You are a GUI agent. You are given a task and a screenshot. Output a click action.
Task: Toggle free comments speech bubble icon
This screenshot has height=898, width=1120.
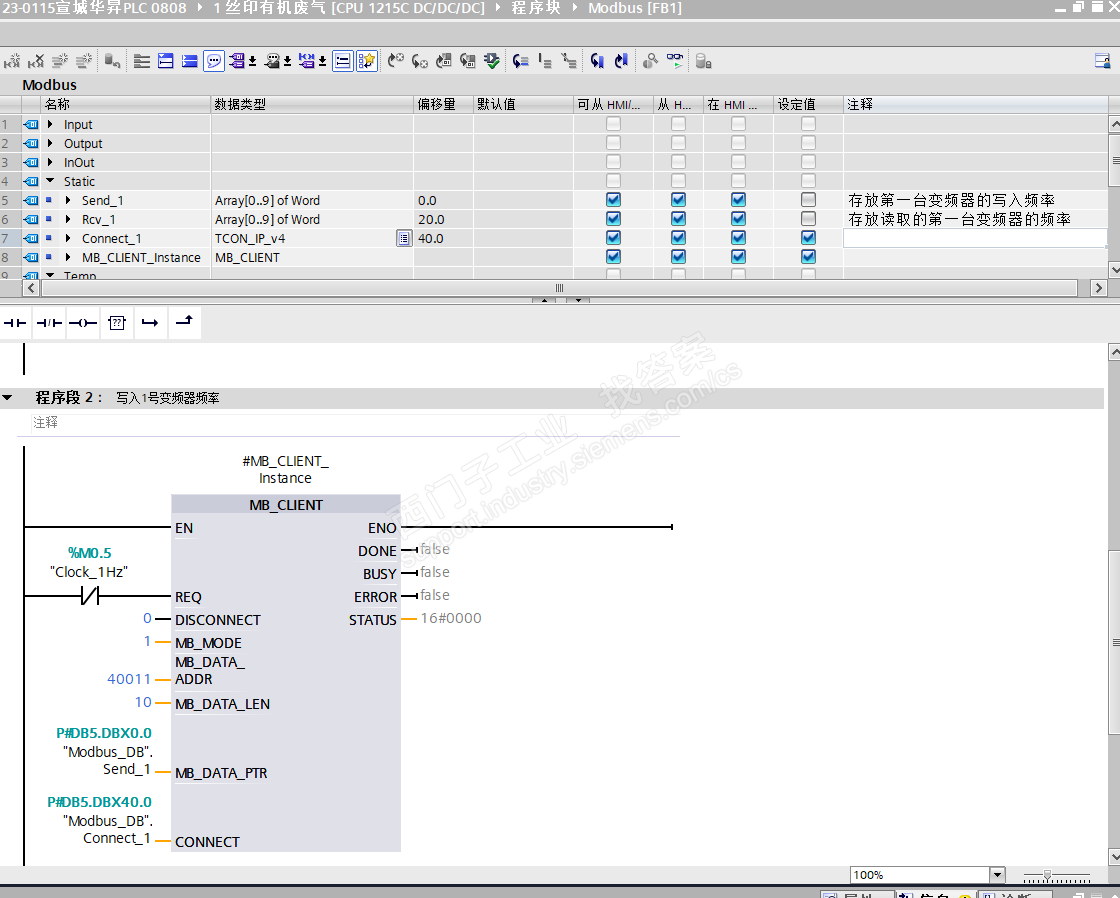point(214,61)
